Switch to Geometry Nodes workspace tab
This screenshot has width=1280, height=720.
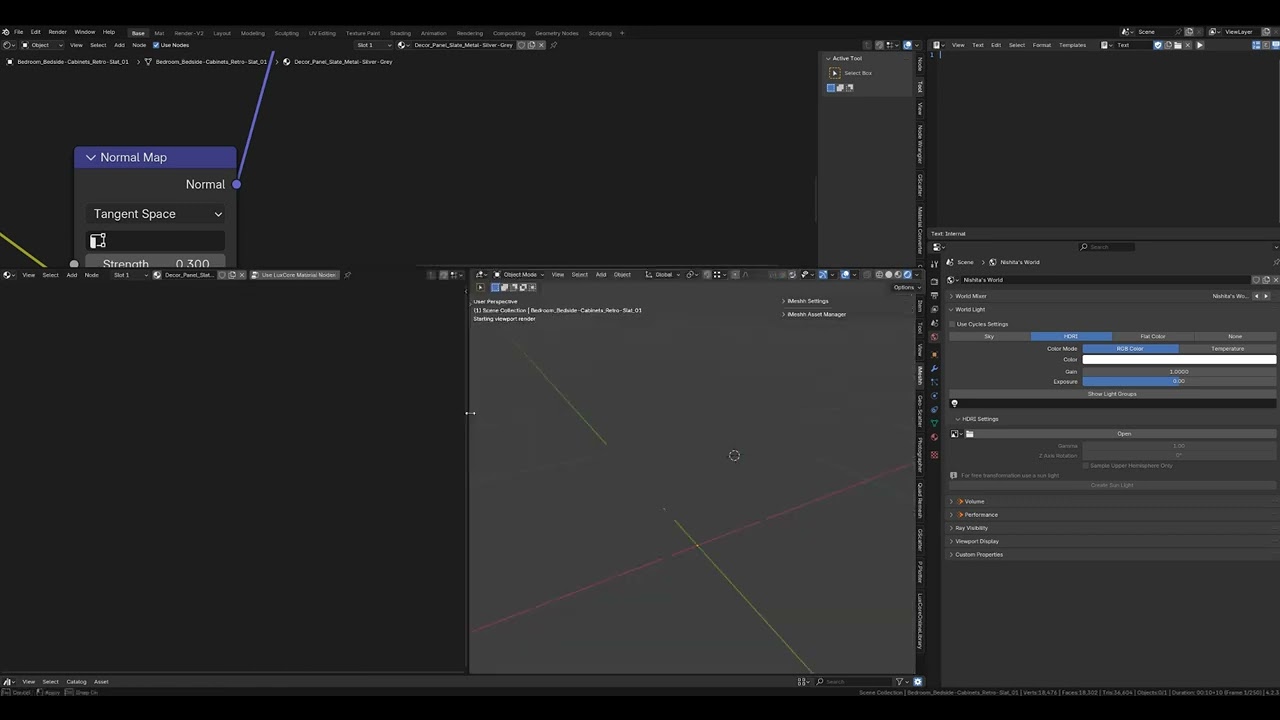coord(557,33)
